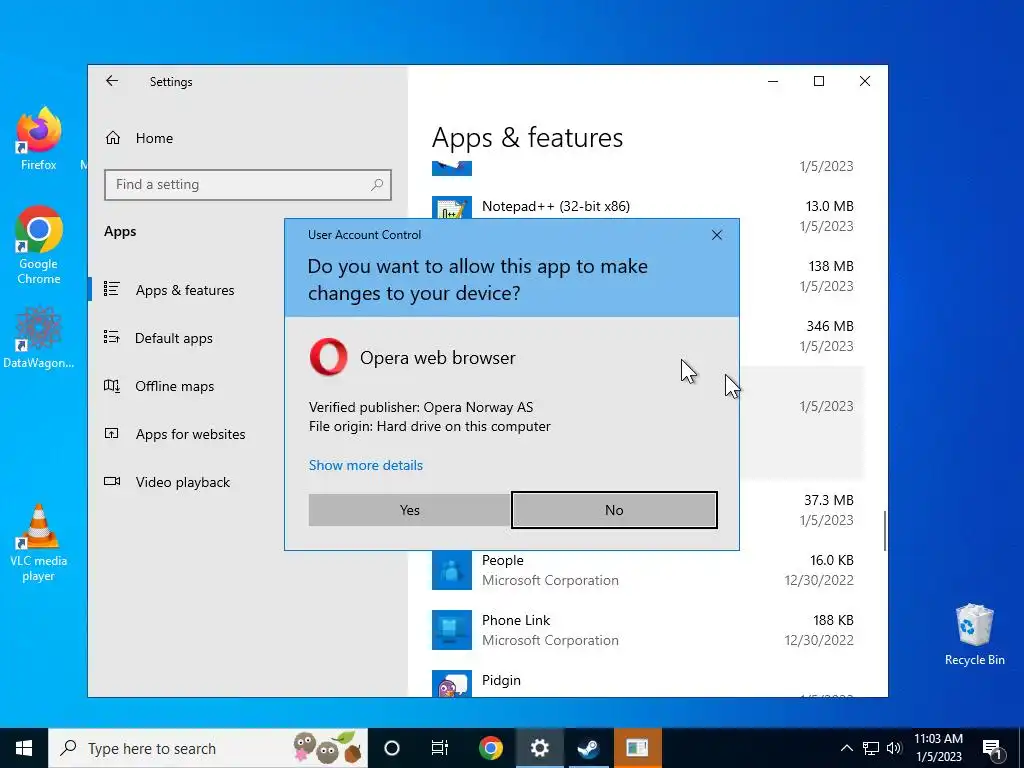Click the Notepad++ app icon in list
This screenshot has height=768, width=1024.
pyautogui.click(x=452, y=208)
